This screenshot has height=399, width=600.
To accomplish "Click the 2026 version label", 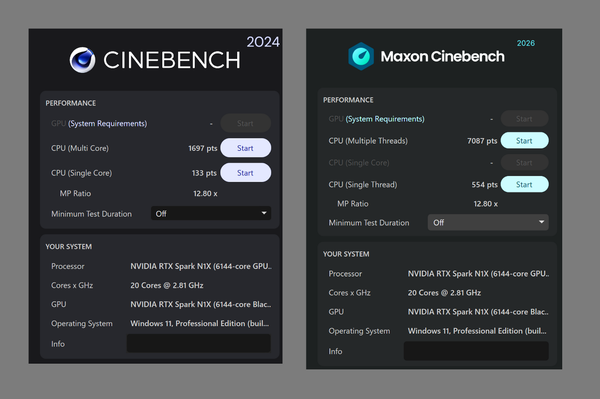I will [526, 43].
